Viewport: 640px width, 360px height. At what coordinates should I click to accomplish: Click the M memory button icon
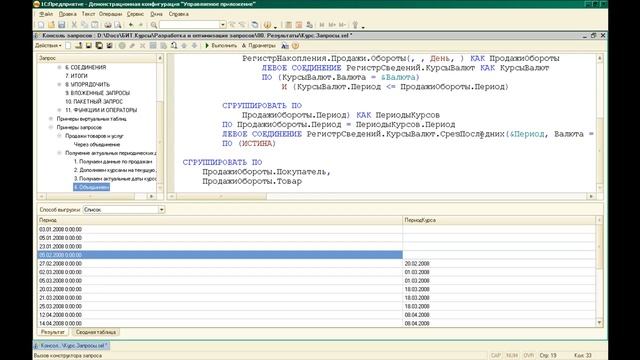click(322, 25)
